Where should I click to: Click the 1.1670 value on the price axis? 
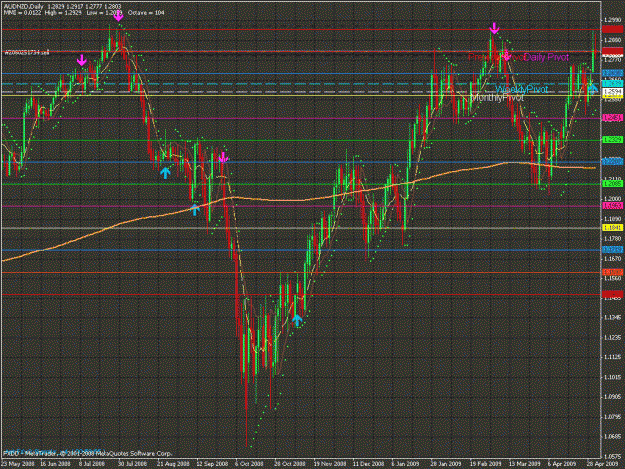613,259
